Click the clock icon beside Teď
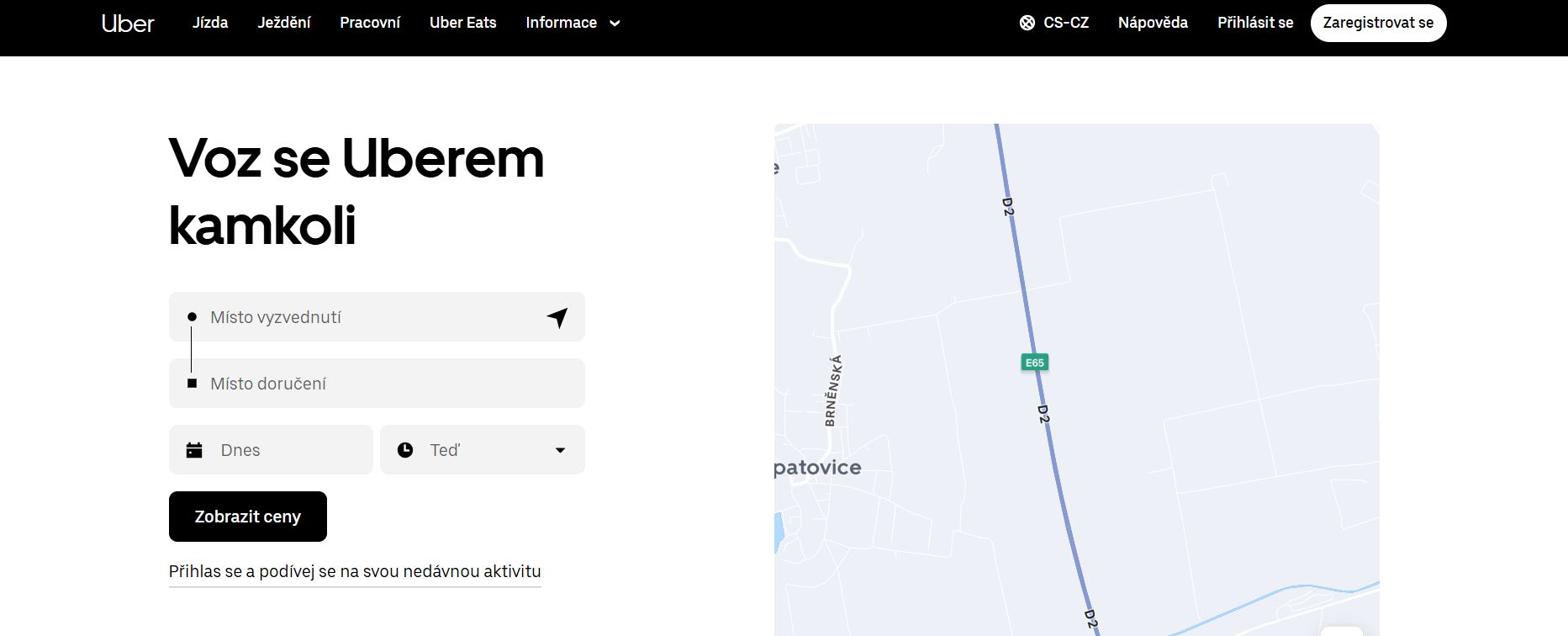This screenshot has width=1568, height=636. (x=405, y=450)
